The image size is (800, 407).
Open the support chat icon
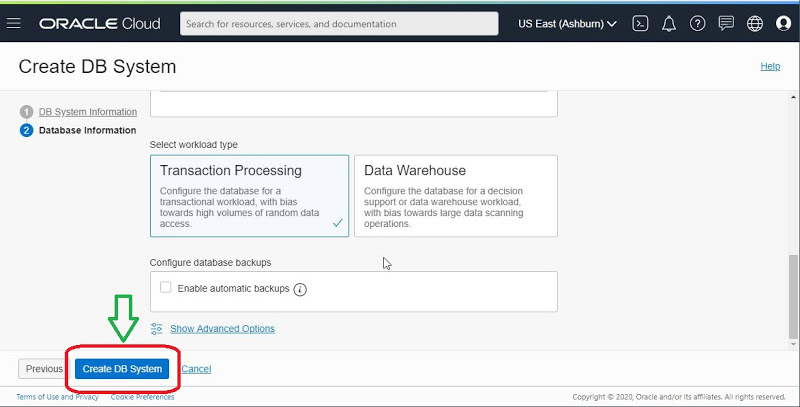point(726,22)
